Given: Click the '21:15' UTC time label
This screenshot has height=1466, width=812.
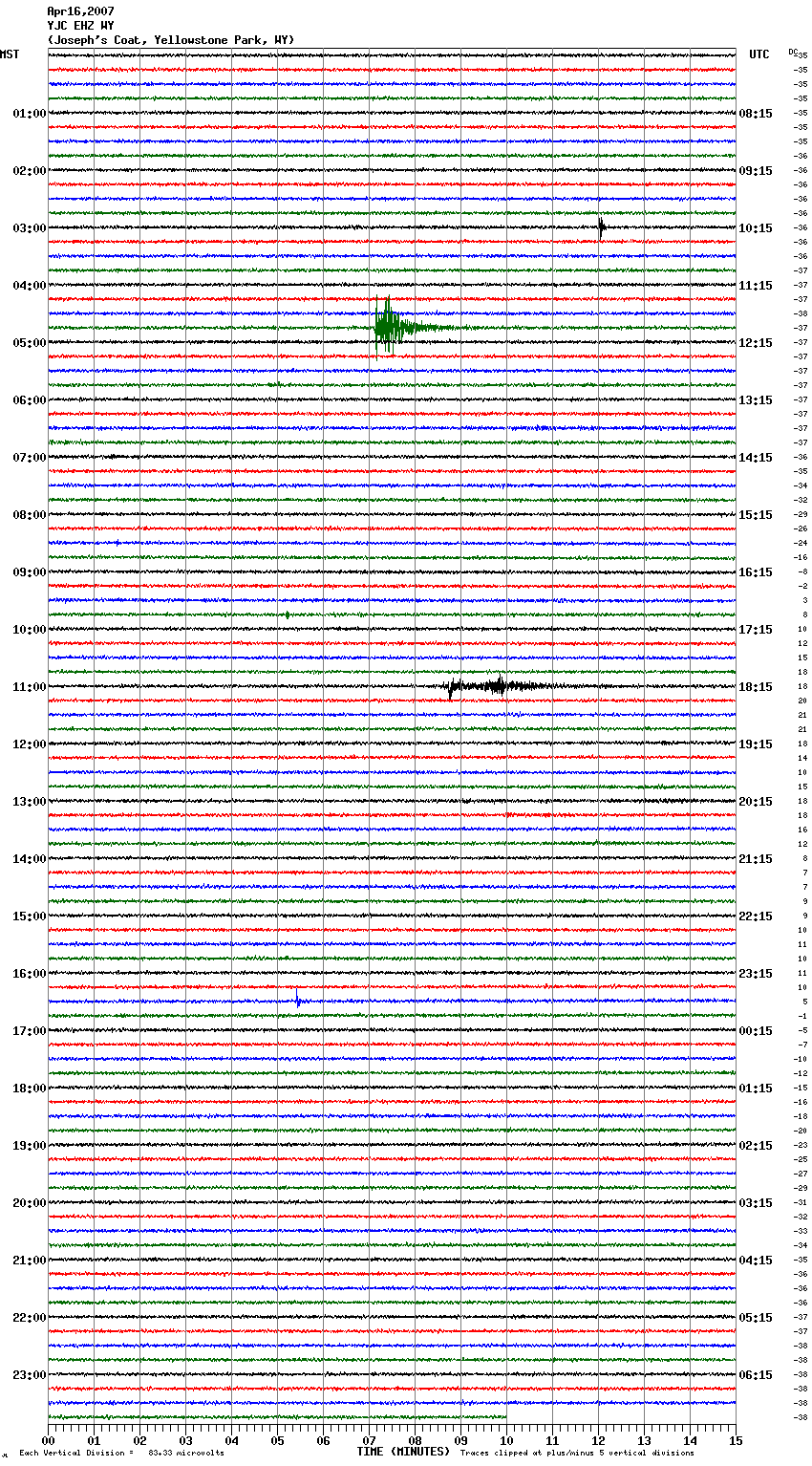Looking at the screenshot, I should click(756, 859).
